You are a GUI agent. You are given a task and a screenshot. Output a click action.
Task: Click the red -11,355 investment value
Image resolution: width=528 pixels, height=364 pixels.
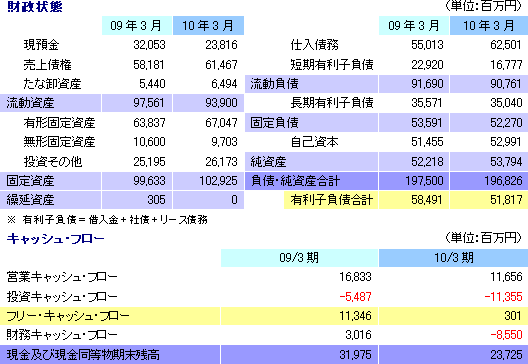coord(503,297)
